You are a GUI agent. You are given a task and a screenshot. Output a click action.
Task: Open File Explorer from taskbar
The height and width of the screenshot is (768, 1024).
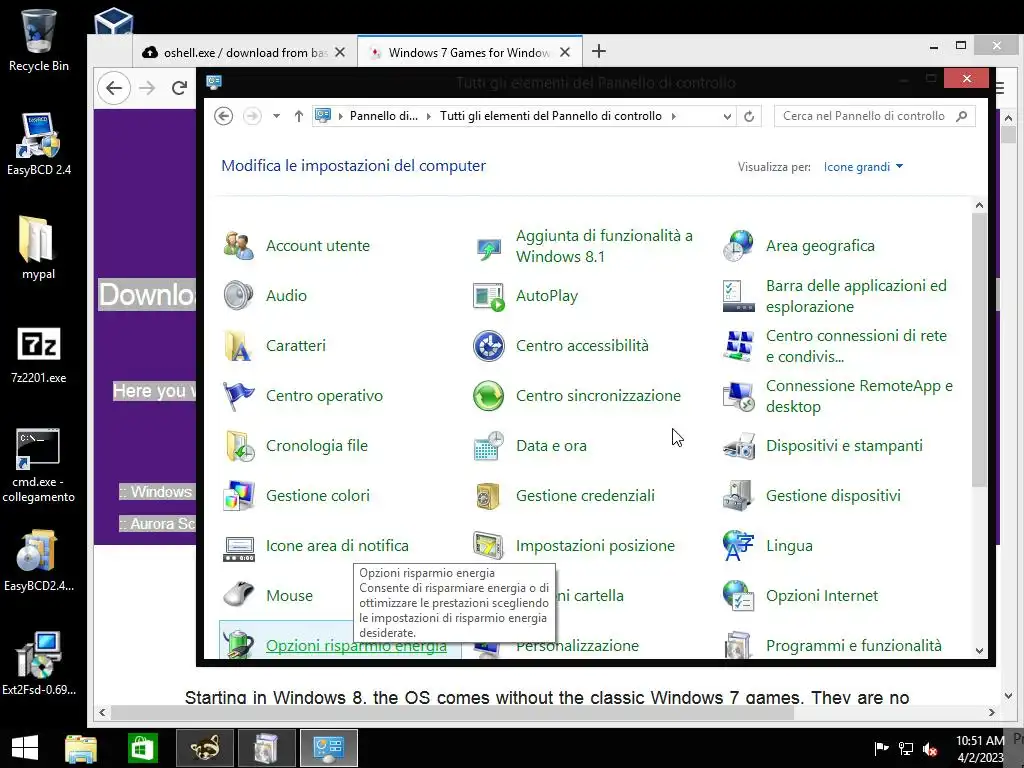pos(81,748)
